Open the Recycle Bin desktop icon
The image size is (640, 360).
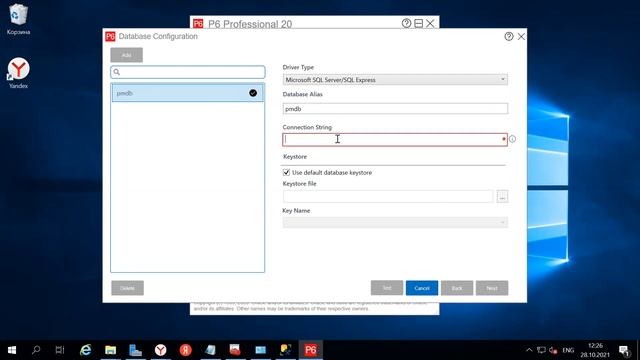click(x=18, y=19)
